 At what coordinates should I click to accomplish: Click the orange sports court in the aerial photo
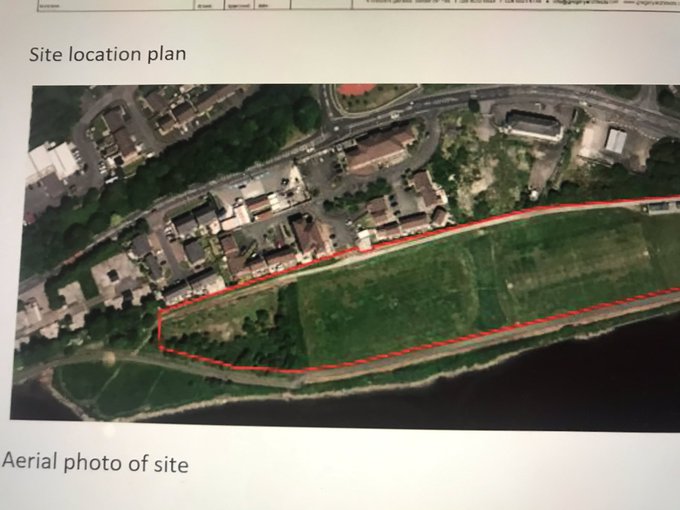356,89
